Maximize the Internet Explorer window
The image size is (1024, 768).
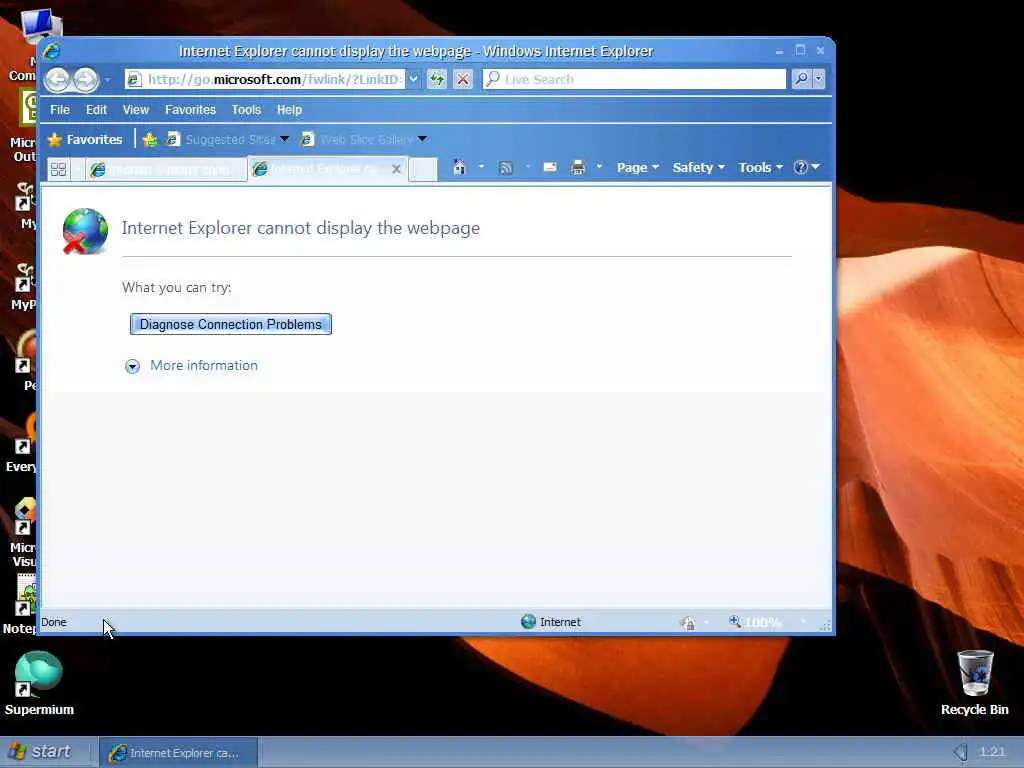[801, 50]
